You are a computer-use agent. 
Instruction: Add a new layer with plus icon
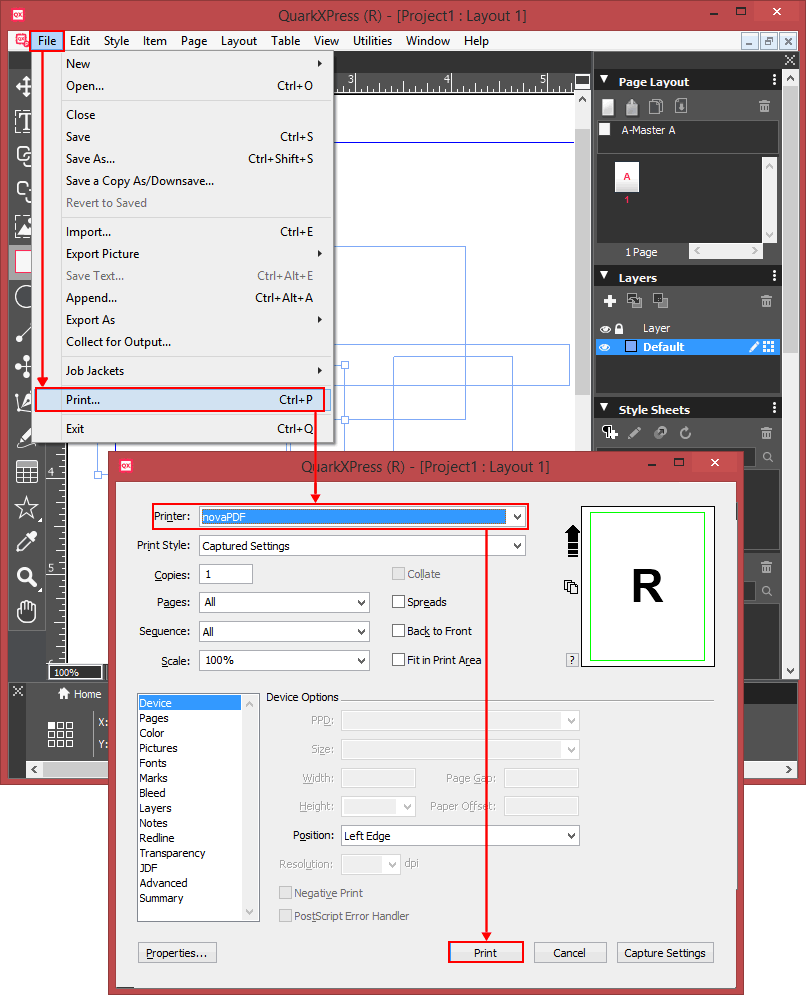pos(610,301)
